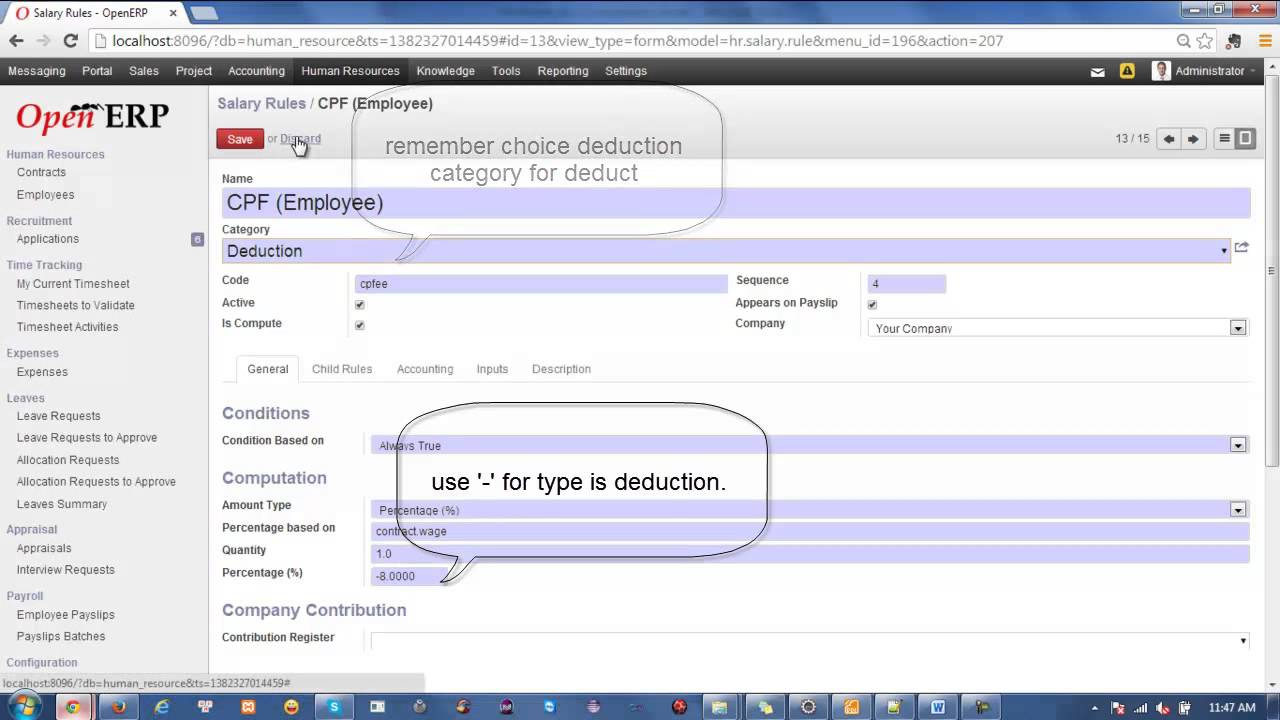The height and width of the screenshot is (720, 1280).
Task: Open the Reporting menu
Action: pyautogui.click(x=563, y=71)
